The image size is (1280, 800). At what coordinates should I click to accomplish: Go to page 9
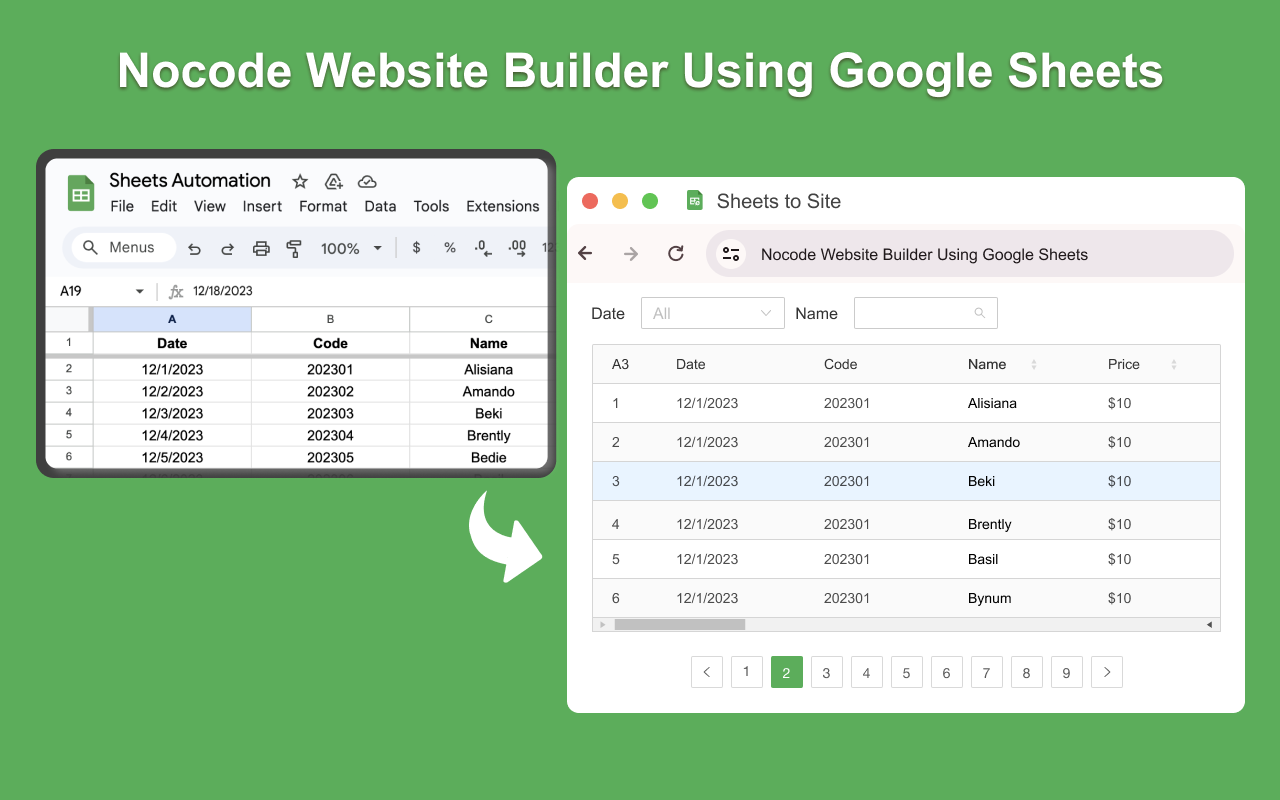point(1067,672)
